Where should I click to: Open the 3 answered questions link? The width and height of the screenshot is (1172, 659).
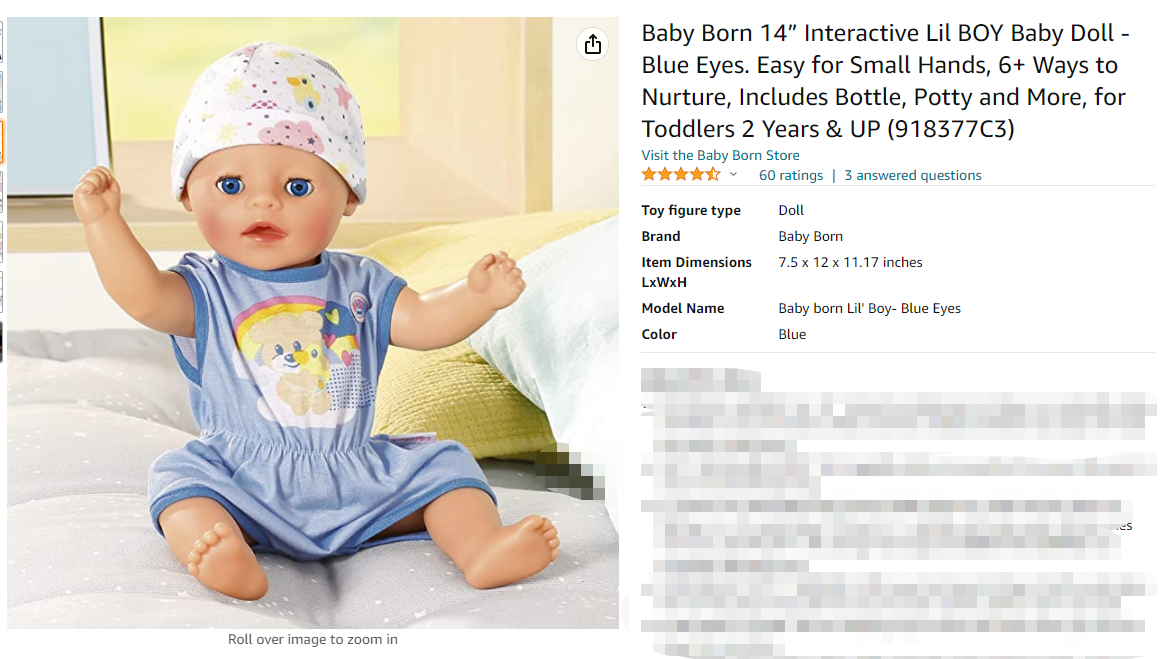coord(913,176)
